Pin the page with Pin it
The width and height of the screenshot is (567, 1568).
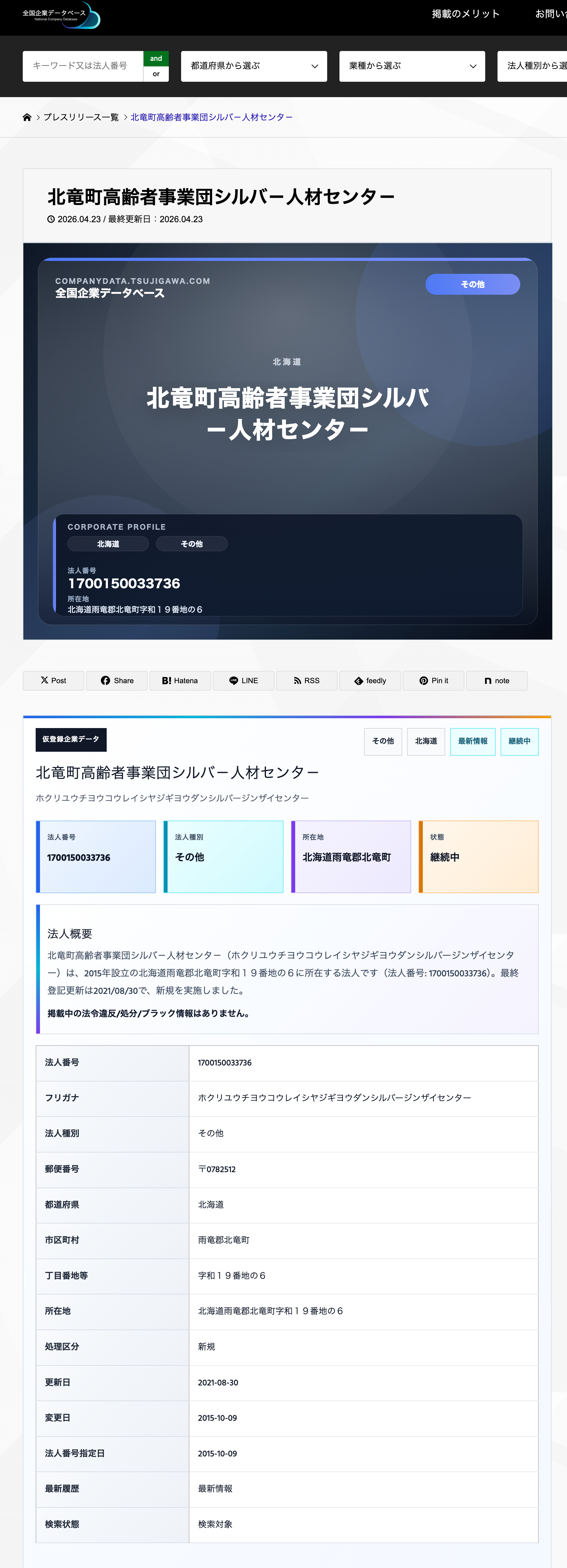point(433,680)
